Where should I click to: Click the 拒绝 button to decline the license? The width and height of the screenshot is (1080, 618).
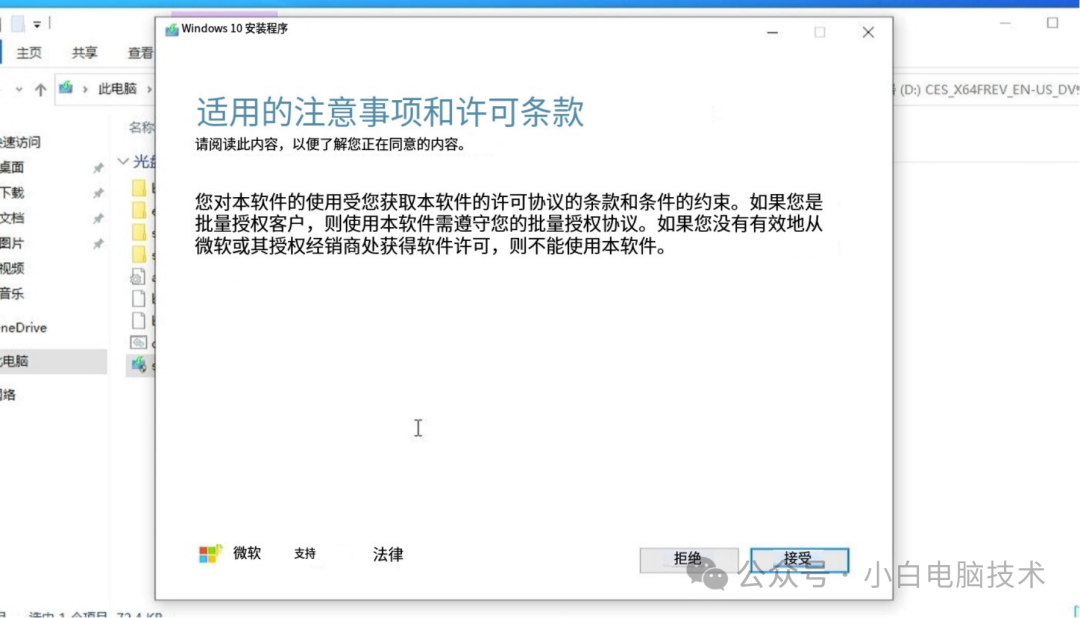click(689, 560)
